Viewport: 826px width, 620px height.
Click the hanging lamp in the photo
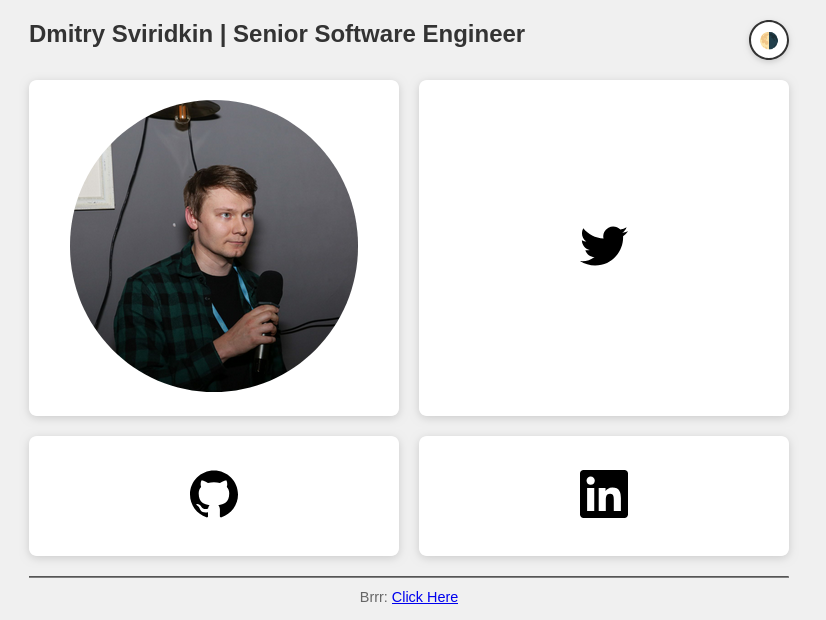point(182,112)
